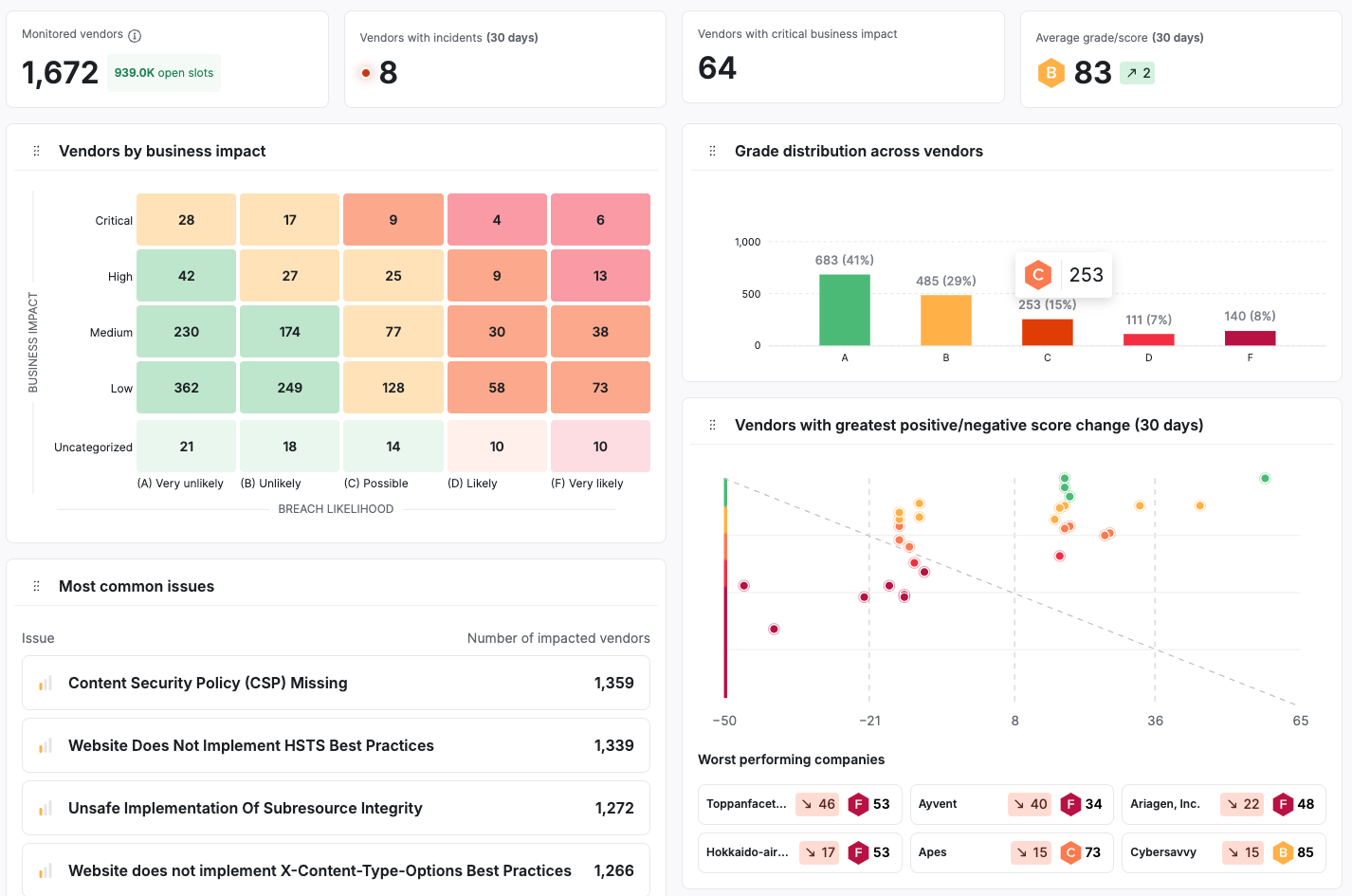Select Low / Very unlikely cell showing 362

click(186, 388)
